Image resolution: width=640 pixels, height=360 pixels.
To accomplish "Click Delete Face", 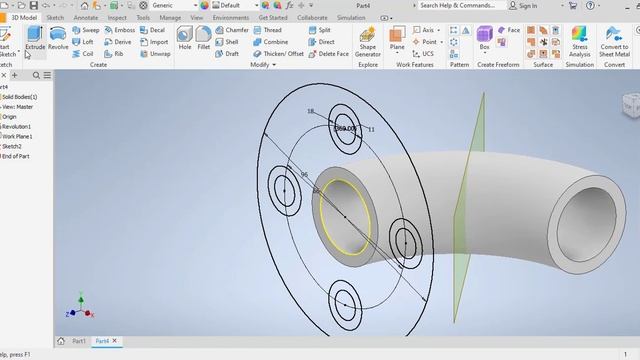I will (329, 54).
